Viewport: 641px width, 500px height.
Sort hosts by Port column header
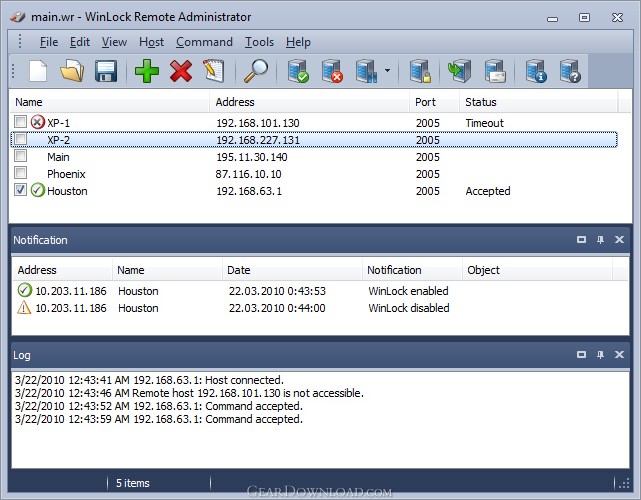(x=434, y=102)
